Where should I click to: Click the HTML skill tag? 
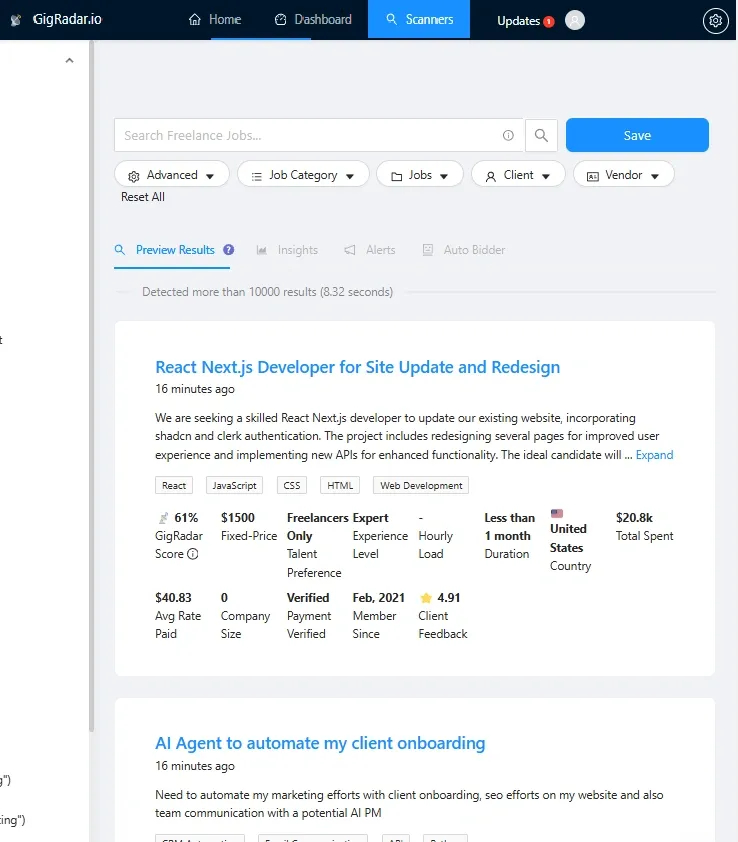click(340, 485)
